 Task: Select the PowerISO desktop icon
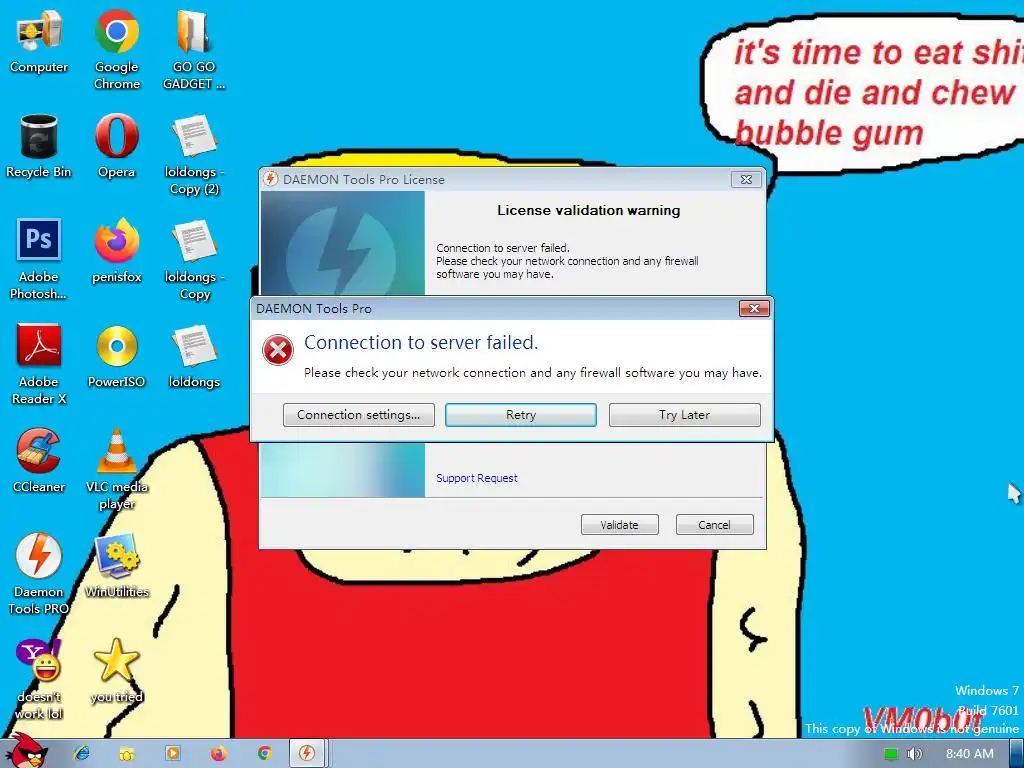coord(116,357)
